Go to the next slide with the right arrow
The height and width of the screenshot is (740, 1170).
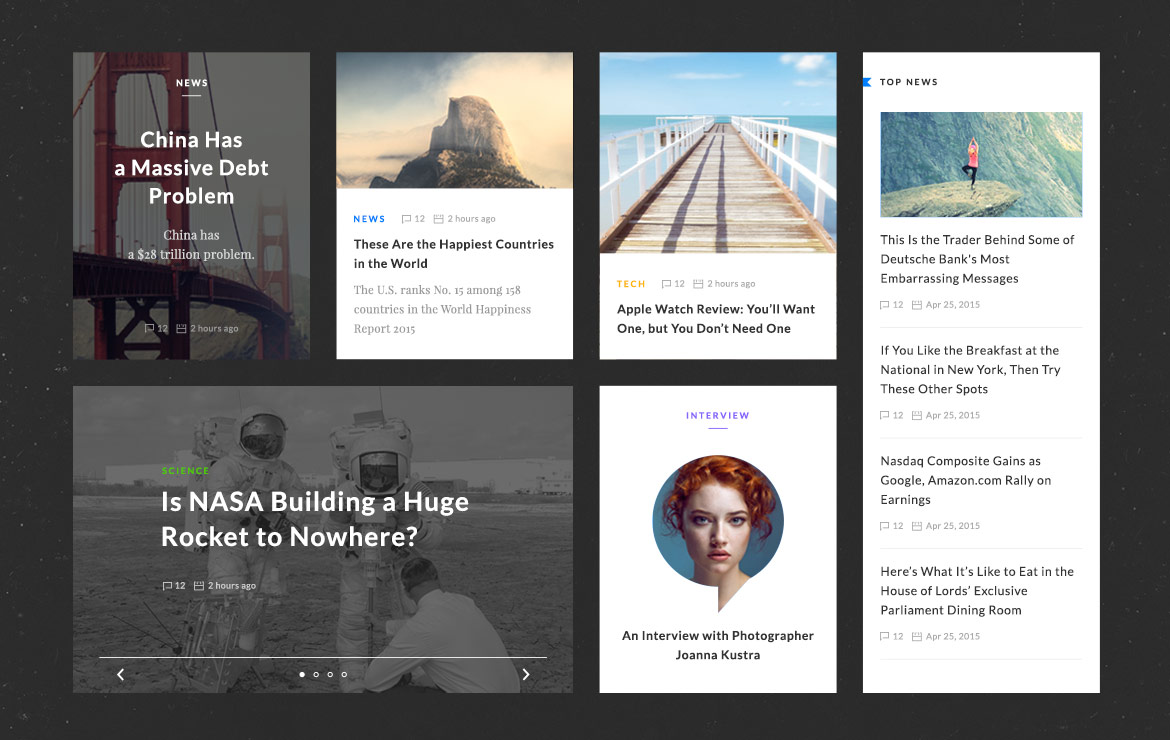click(x=526, y=674)
